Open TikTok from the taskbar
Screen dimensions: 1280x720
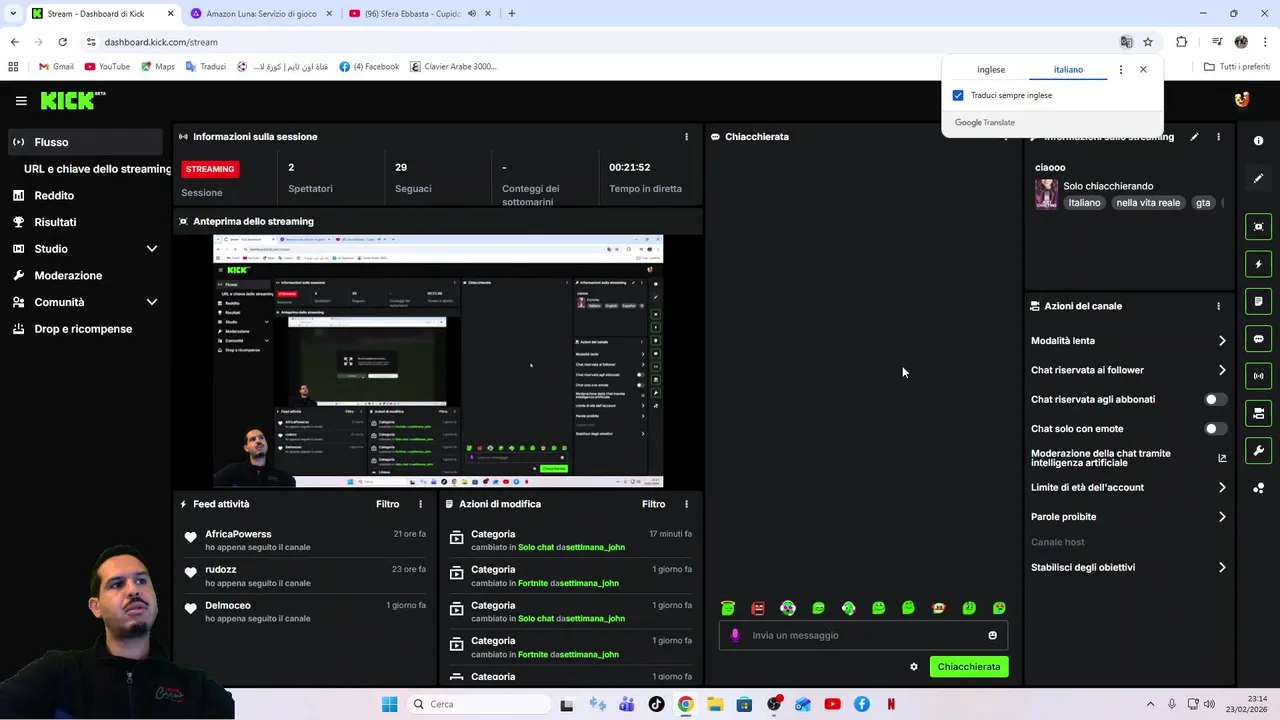click(656, 704)
